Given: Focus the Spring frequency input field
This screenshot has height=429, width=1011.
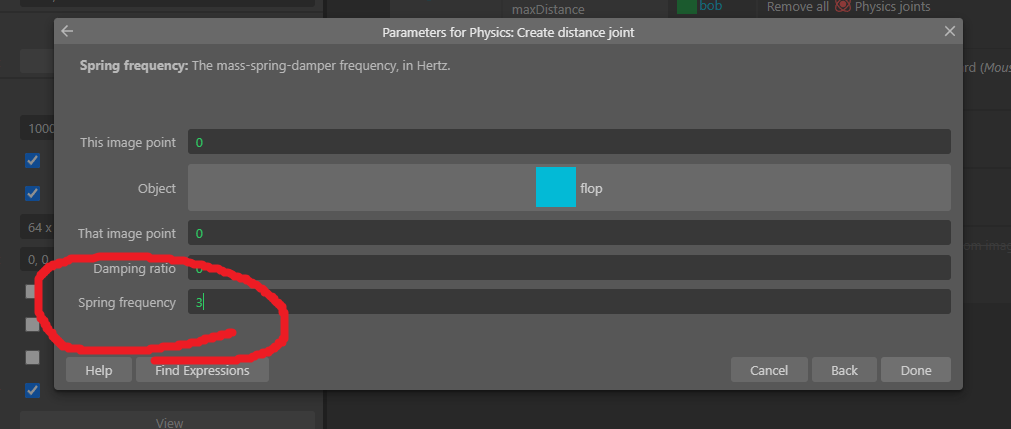Looking at the screenshot, I should click(568, 302).
